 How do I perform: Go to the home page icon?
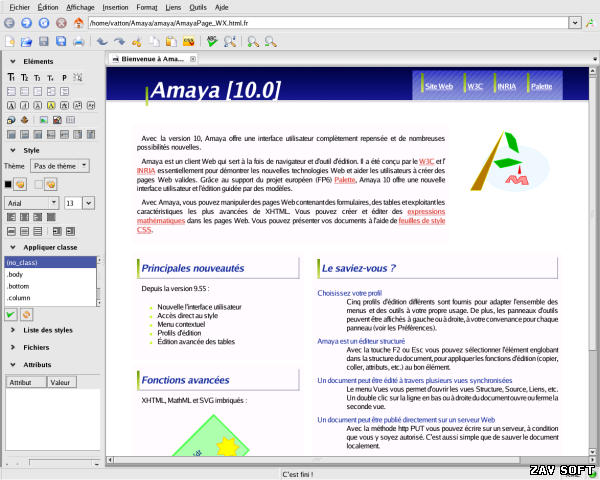(x=78, y=23)
